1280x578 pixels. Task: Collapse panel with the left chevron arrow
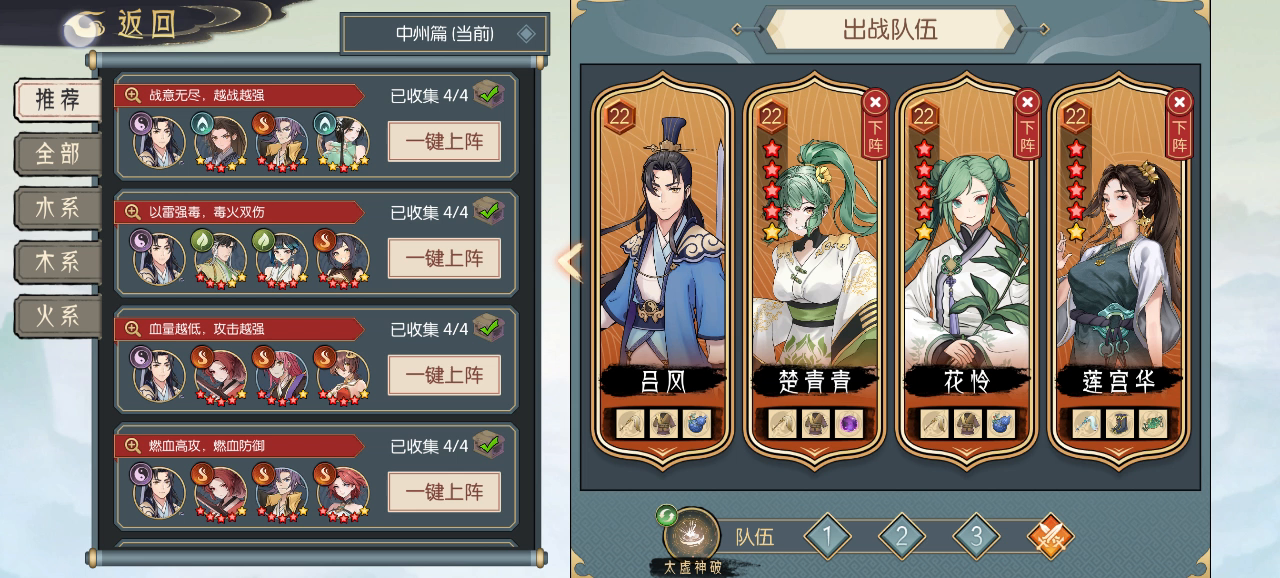click(569, 261)
